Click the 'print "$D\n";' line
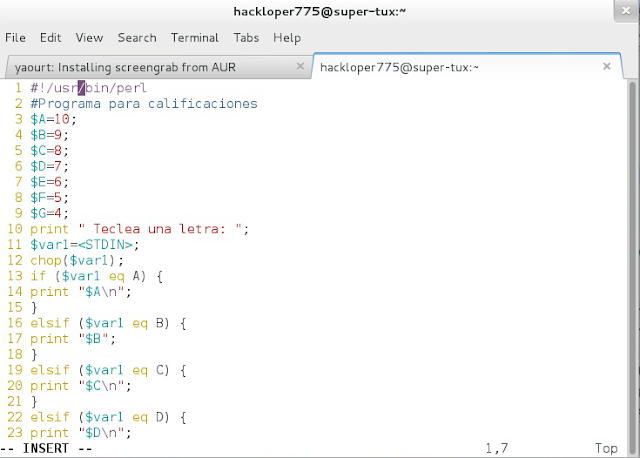 pos(81,432)
